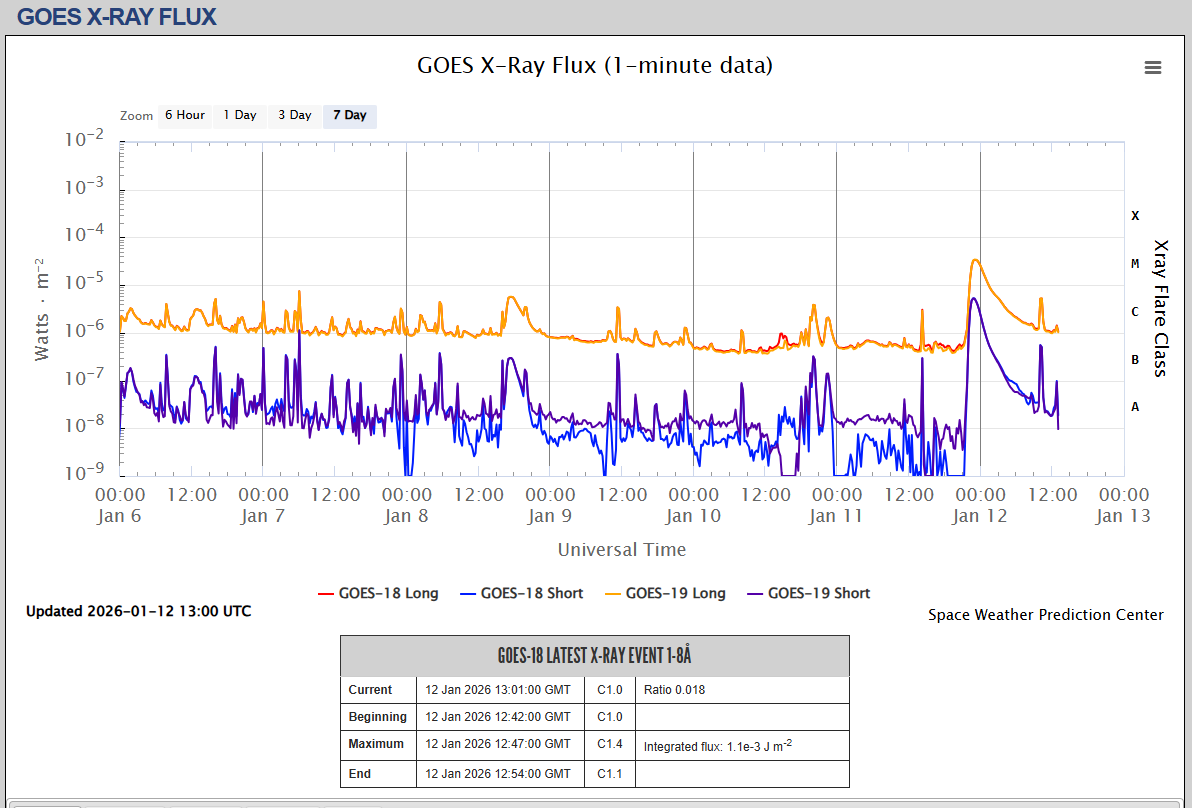Image resolution: width=1192 pixels, height=808 pixels.
Task: Select the Ratio 0.018 cell
Action: point(675,689)
